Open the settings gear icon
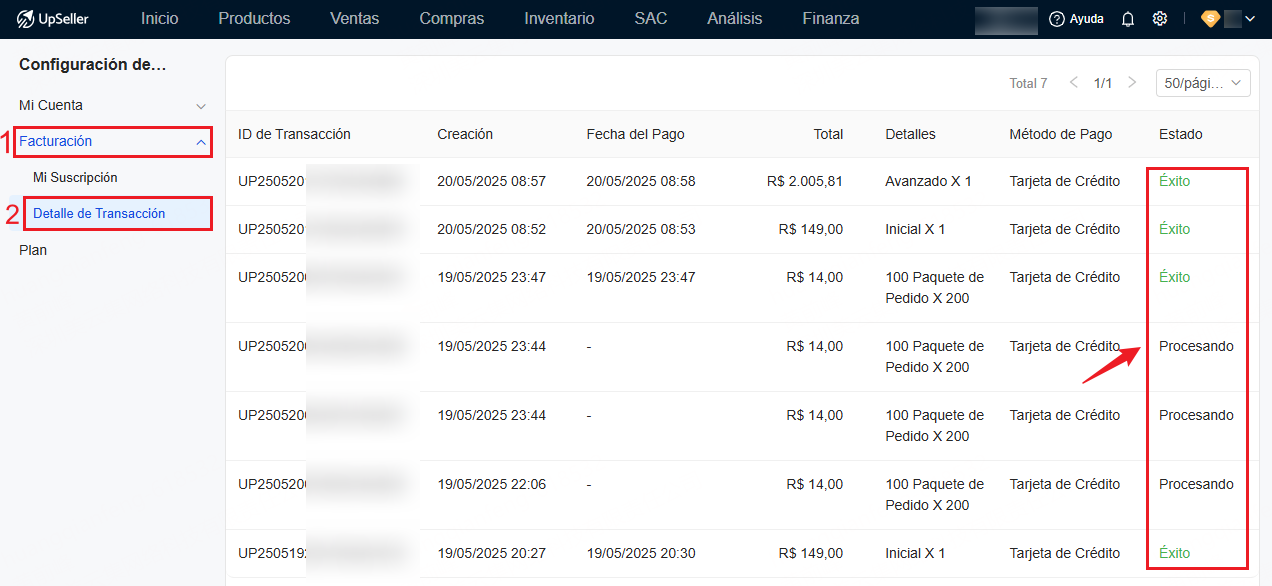 (1160, 19)
